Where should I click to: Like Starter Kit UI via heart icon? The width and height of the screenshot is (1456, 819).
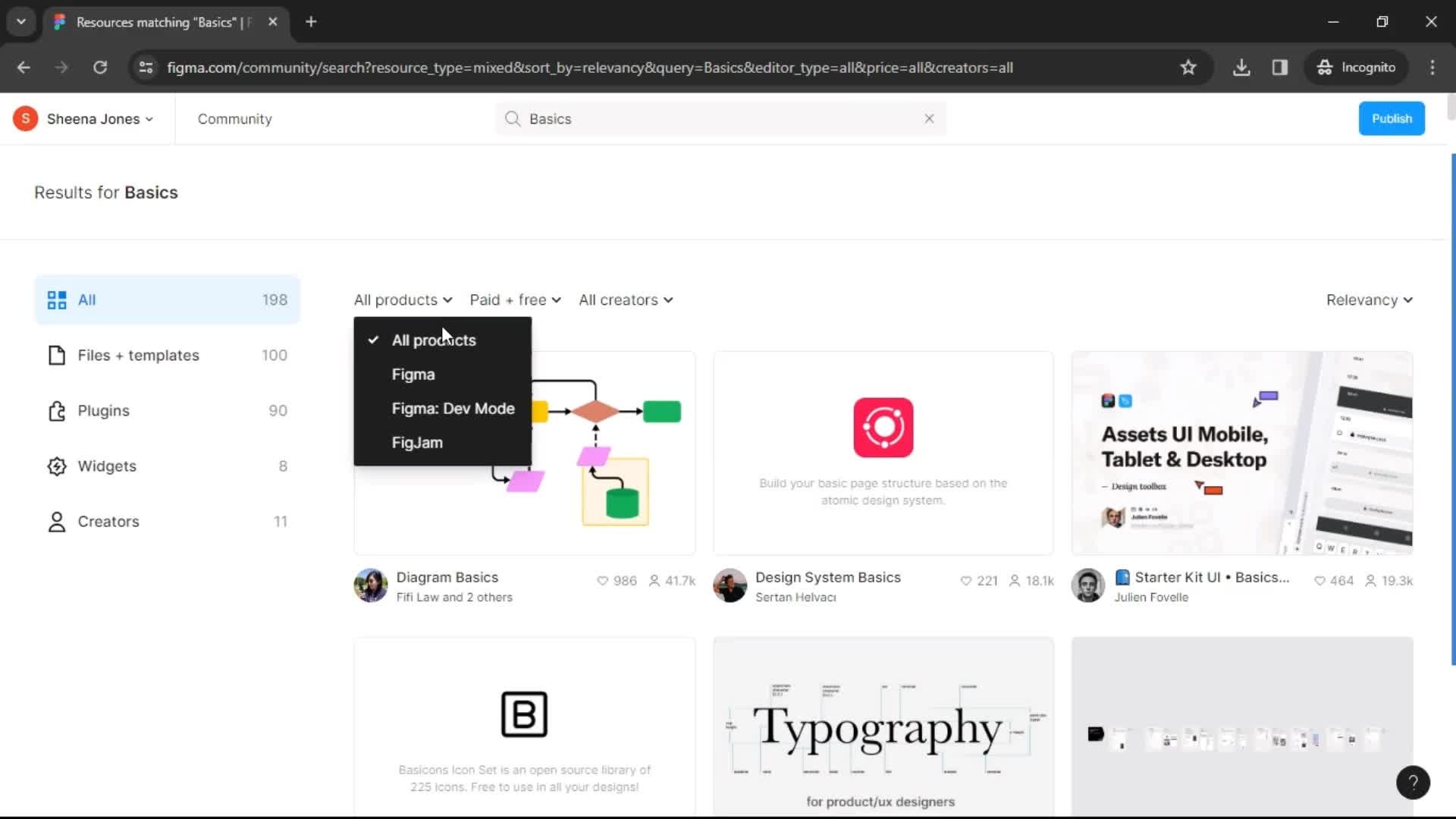tap(1319, 581)
